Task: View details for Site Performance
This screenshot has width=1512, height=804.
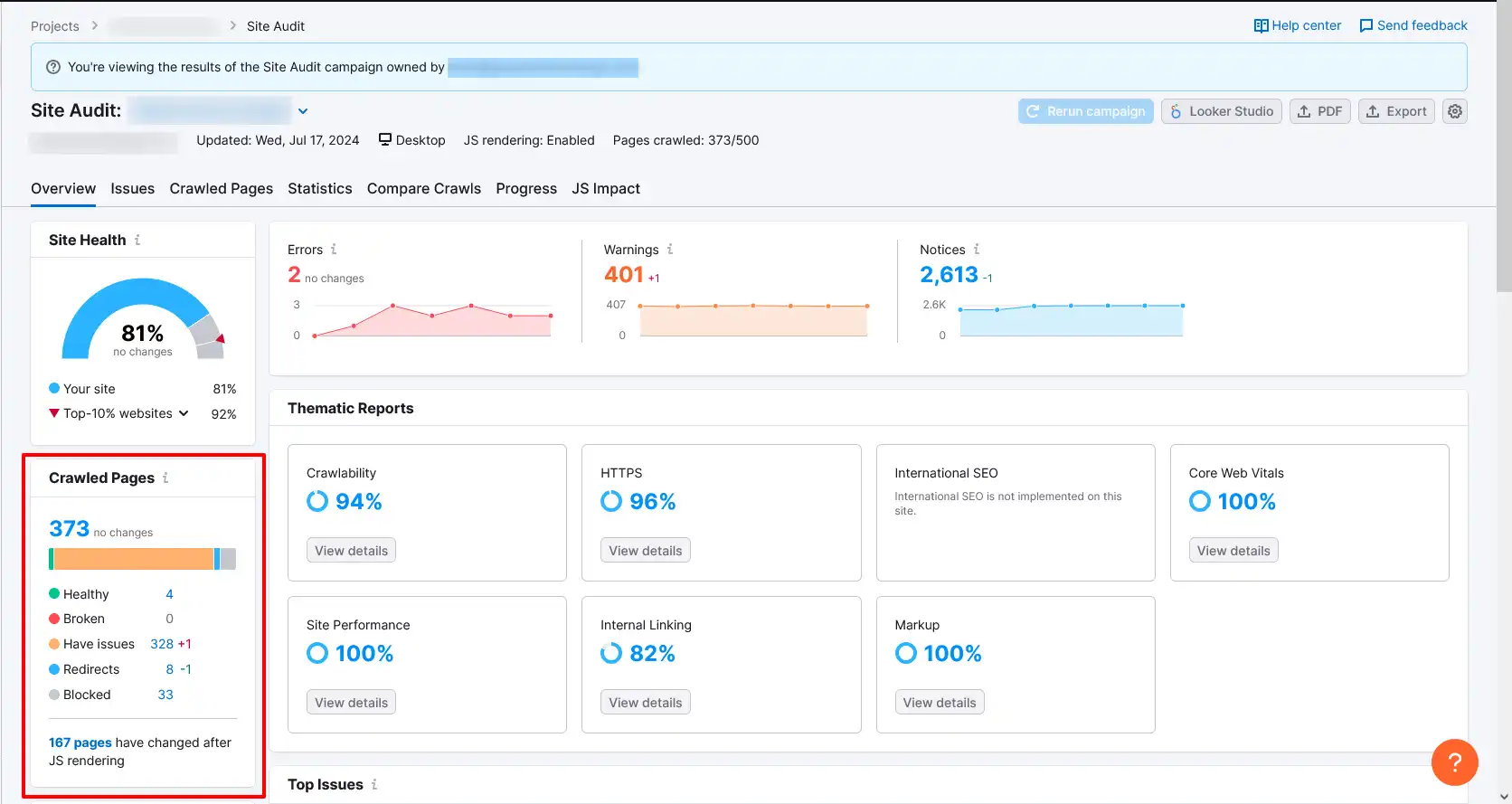Action: (351, 703)
